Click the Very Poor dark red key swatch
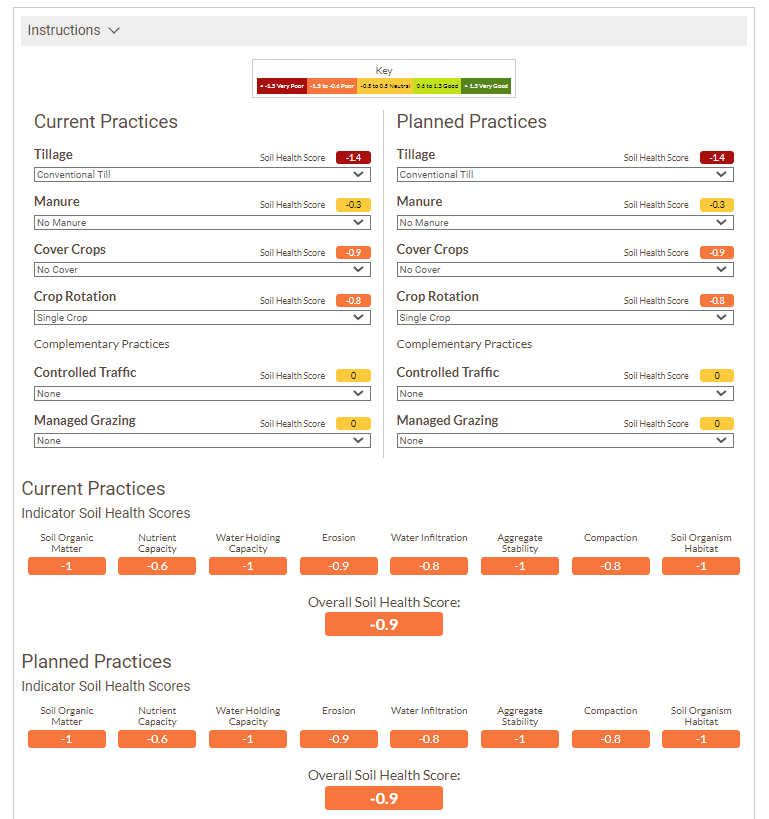Image resolution: width=769 pixels, height=819 pixels. coord(282,87)
